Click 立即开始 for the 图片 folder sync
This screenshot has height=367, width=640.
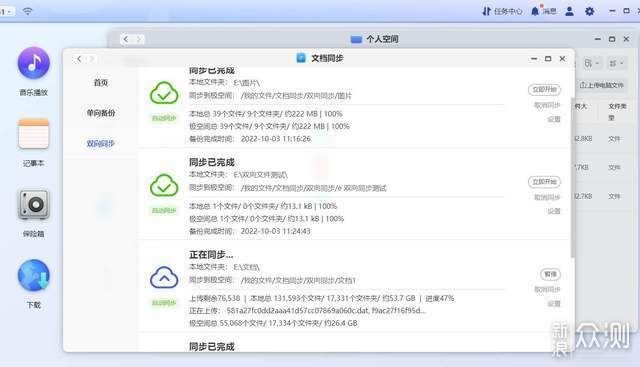tap(544, 90)
